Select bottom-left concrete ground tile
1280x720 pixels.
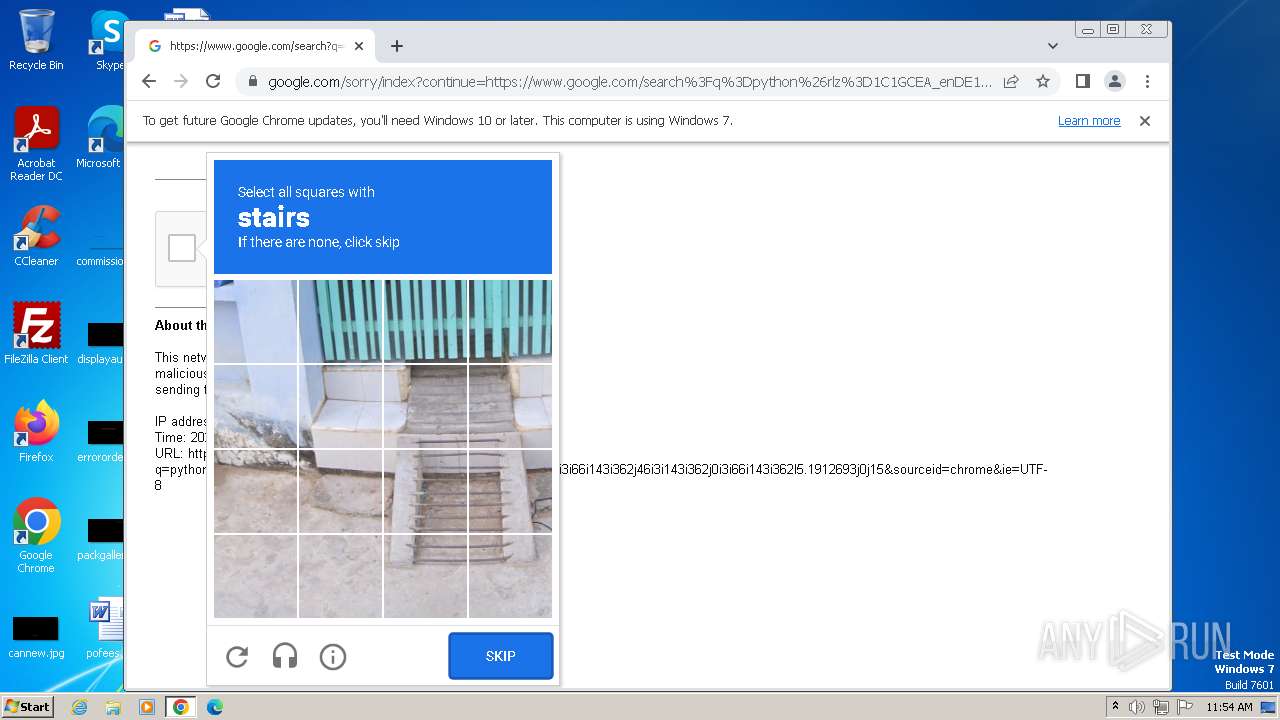click(x=255, y=576)
